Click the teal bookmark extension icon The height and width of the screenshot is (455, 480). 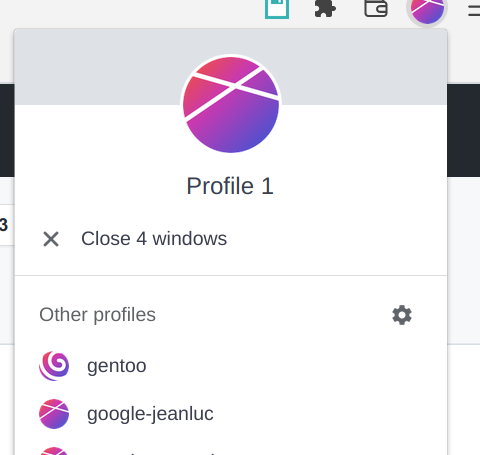[x=277, y=8]
